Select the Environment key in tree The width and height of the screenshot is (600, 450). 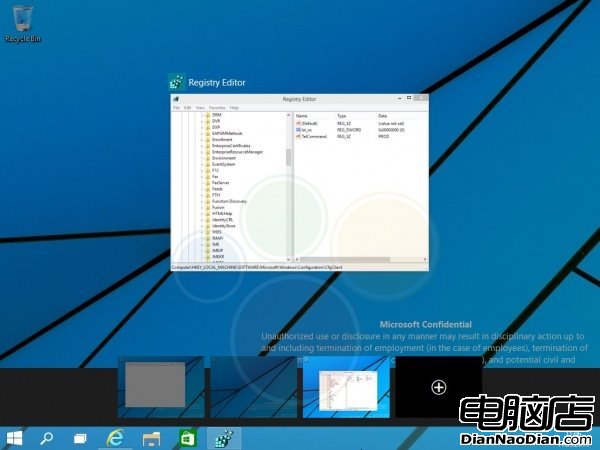point(224,158)
